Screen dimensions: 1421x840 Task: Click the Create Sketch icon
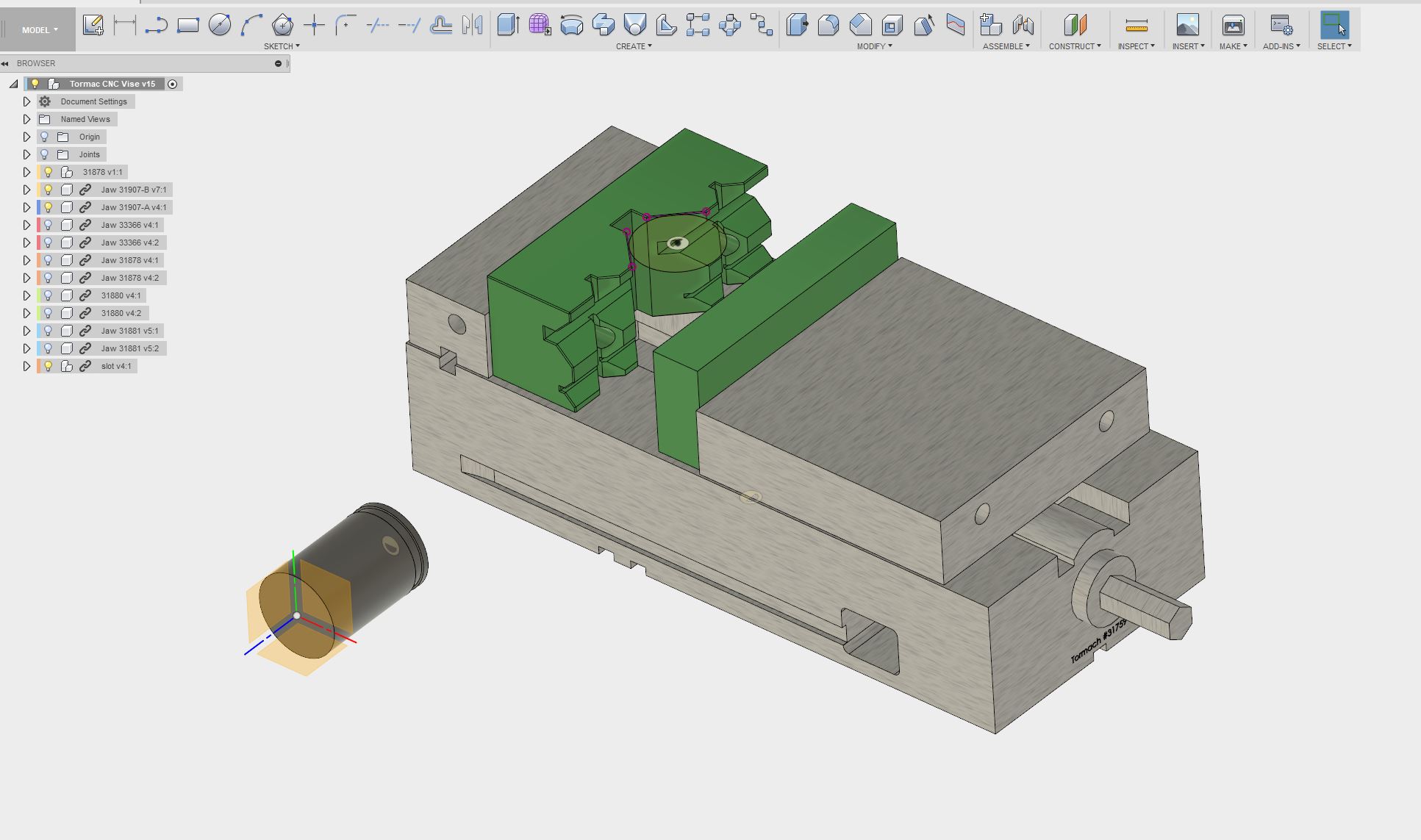tap(93, 25)
